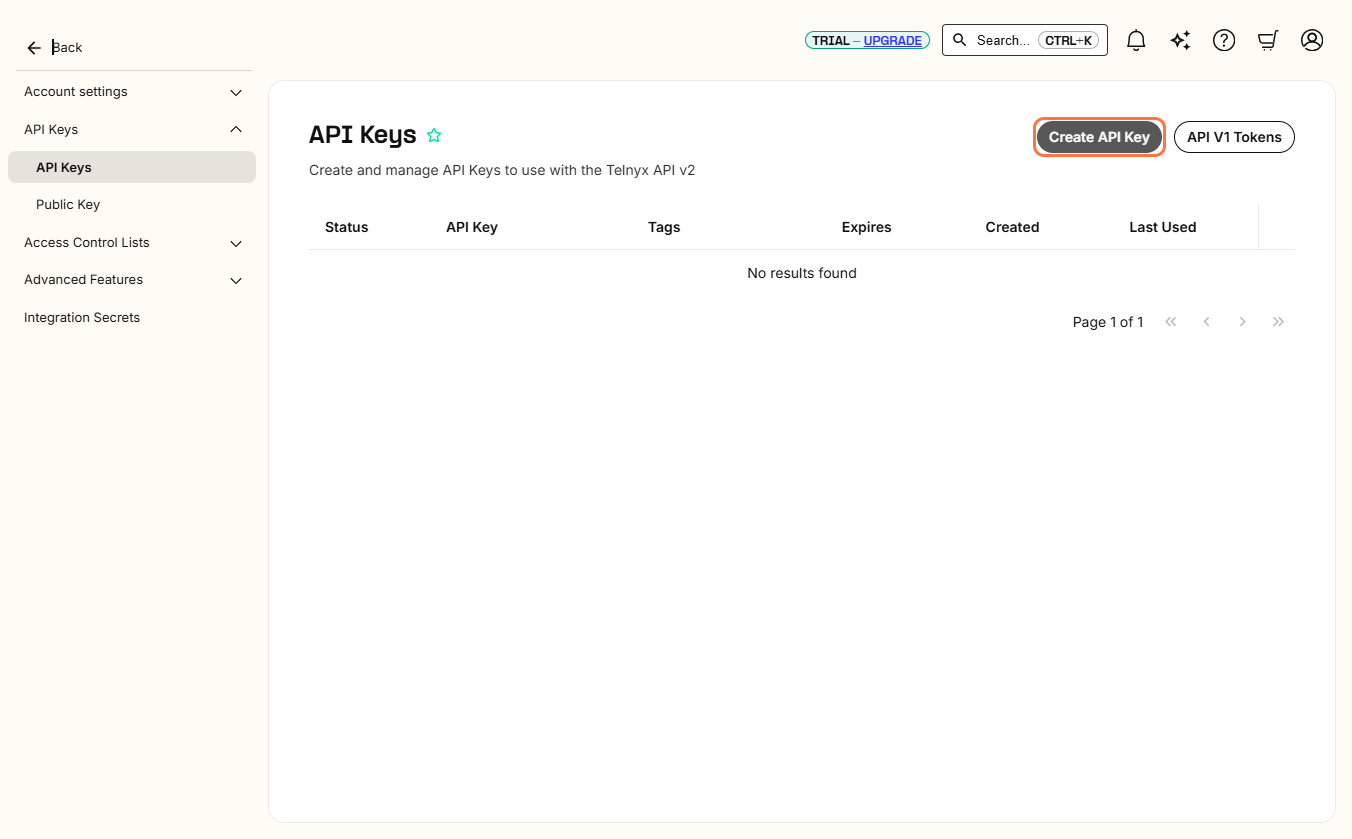Focus the Search field
This screenshot has width=1352, height=839.
coord(1025,40)
